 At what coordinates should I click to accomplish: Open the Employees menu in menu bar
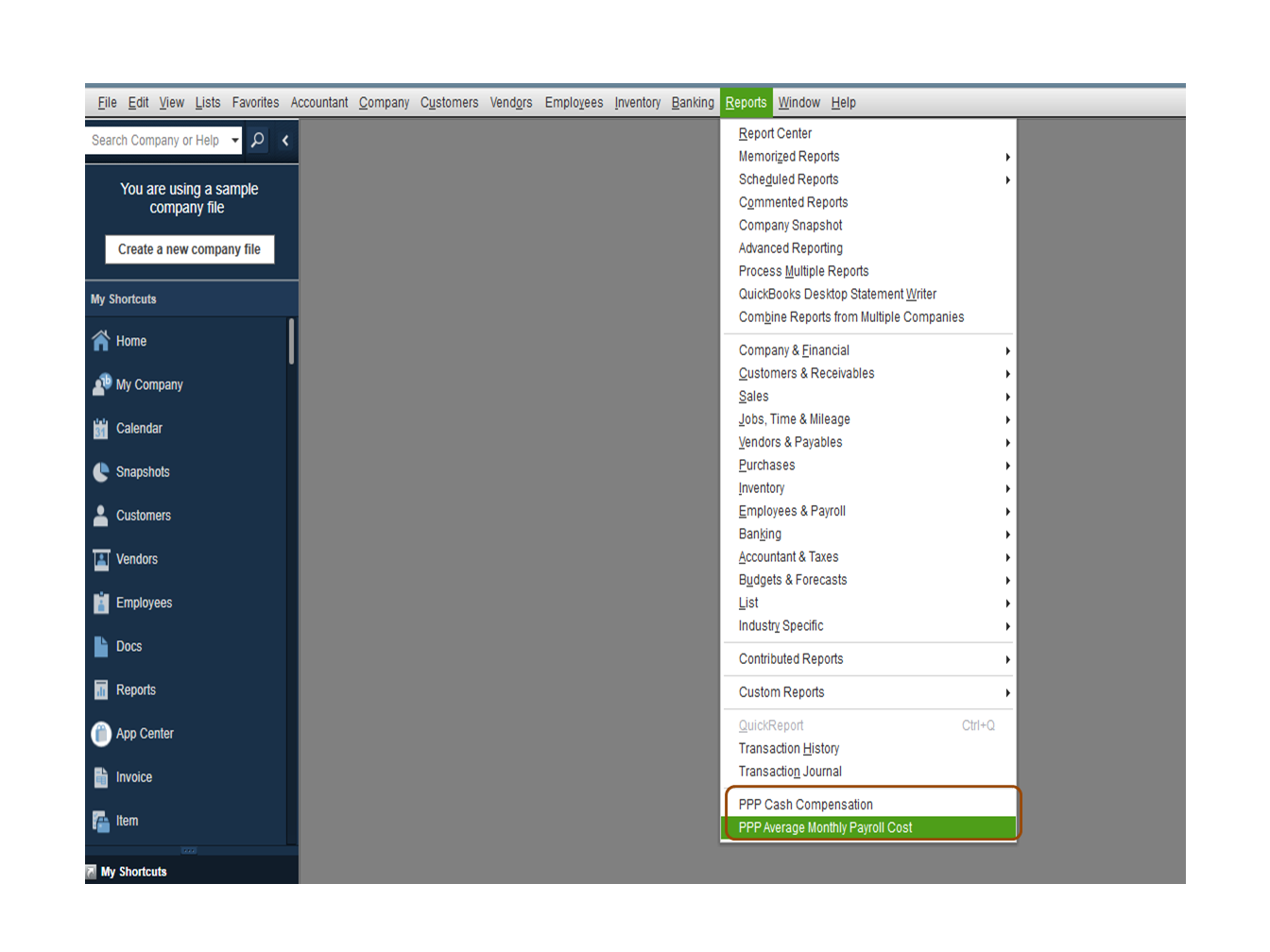tap(574, 102)
